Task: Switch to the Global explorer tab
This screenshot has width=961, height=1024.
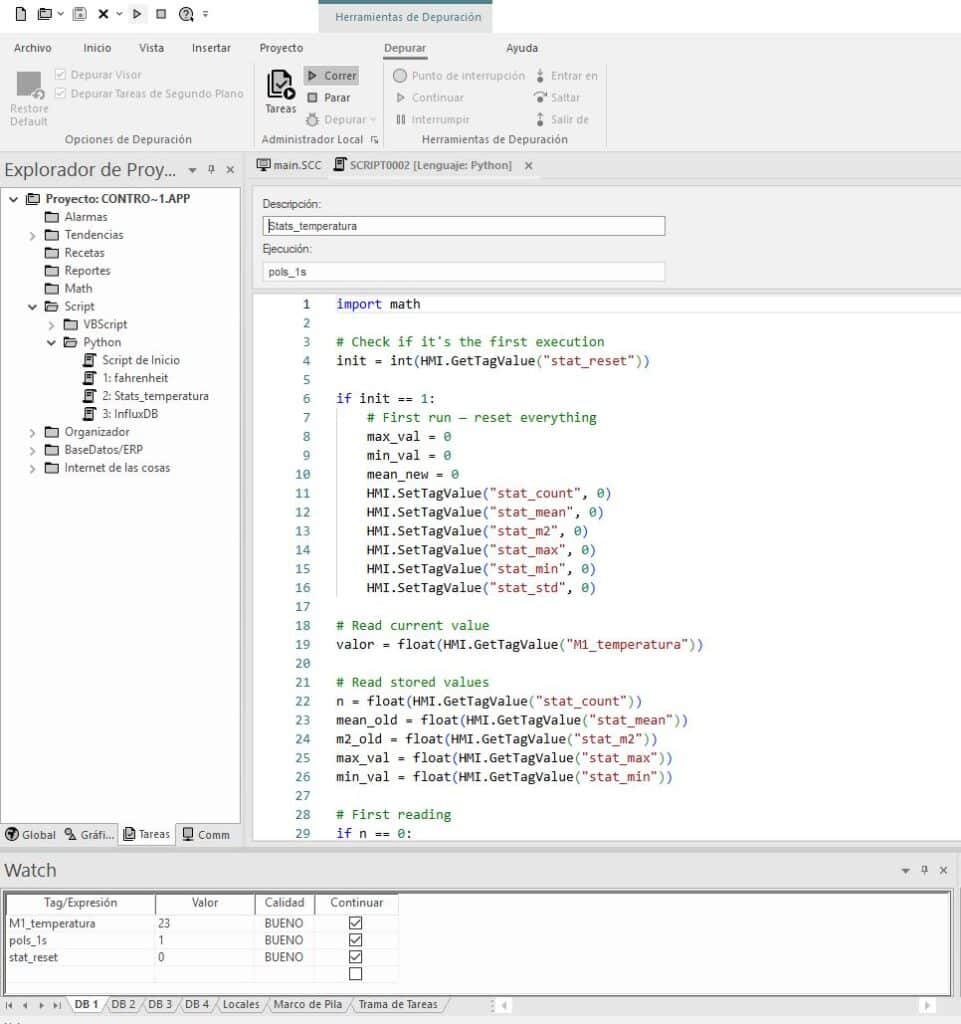Action: pyautogui.click(x=30, y=835)
